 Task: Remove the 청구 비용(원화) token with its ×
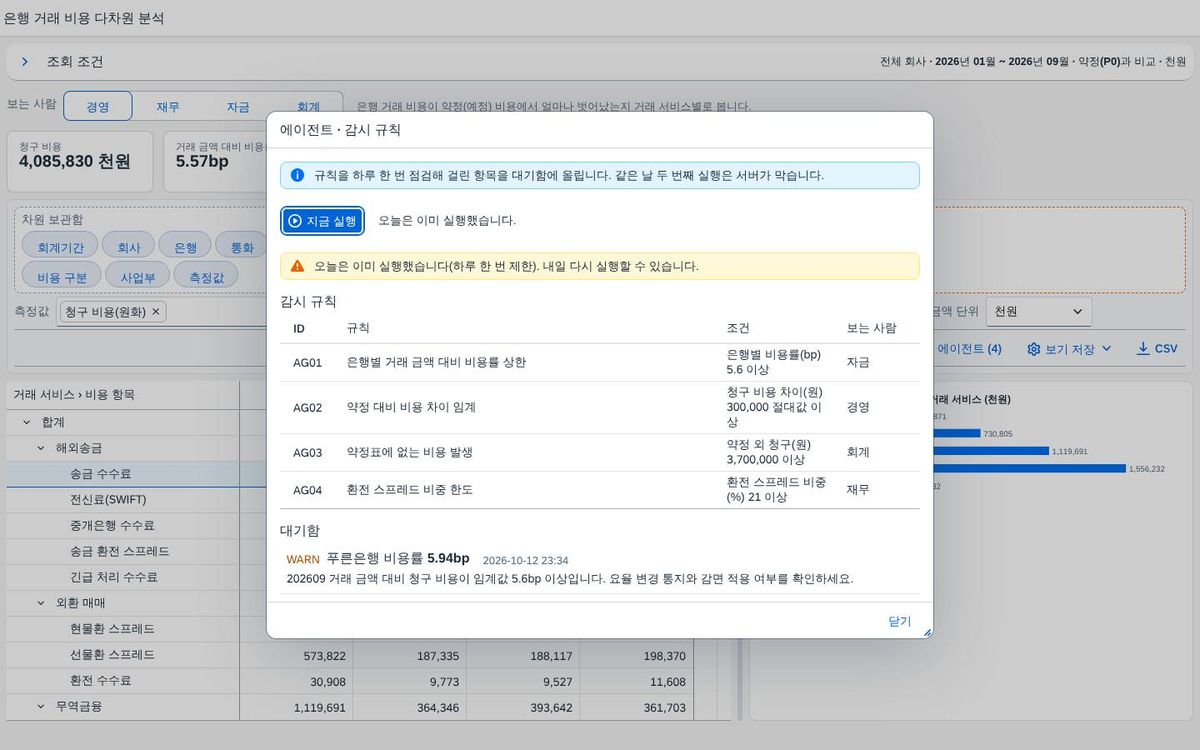(156, 312)
